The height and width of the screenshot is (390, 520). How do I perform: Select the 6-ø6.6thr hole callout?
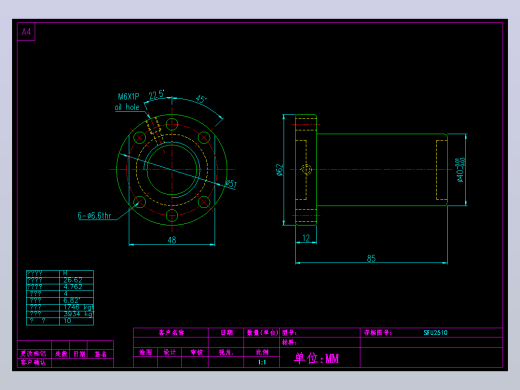point(94,216)
